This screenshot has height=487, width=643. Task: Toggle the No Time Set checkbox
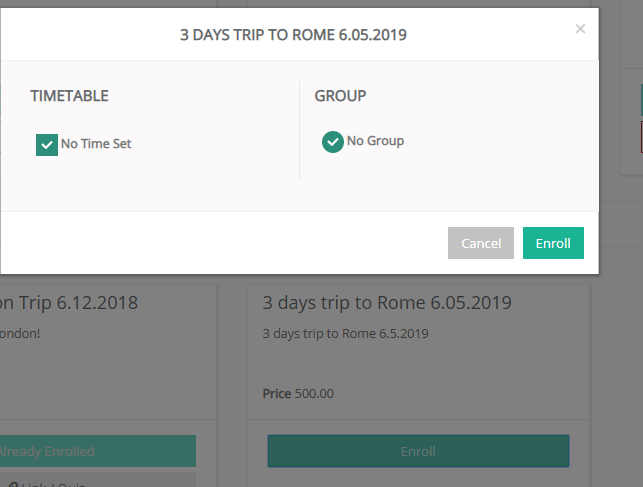pos(47,145)
